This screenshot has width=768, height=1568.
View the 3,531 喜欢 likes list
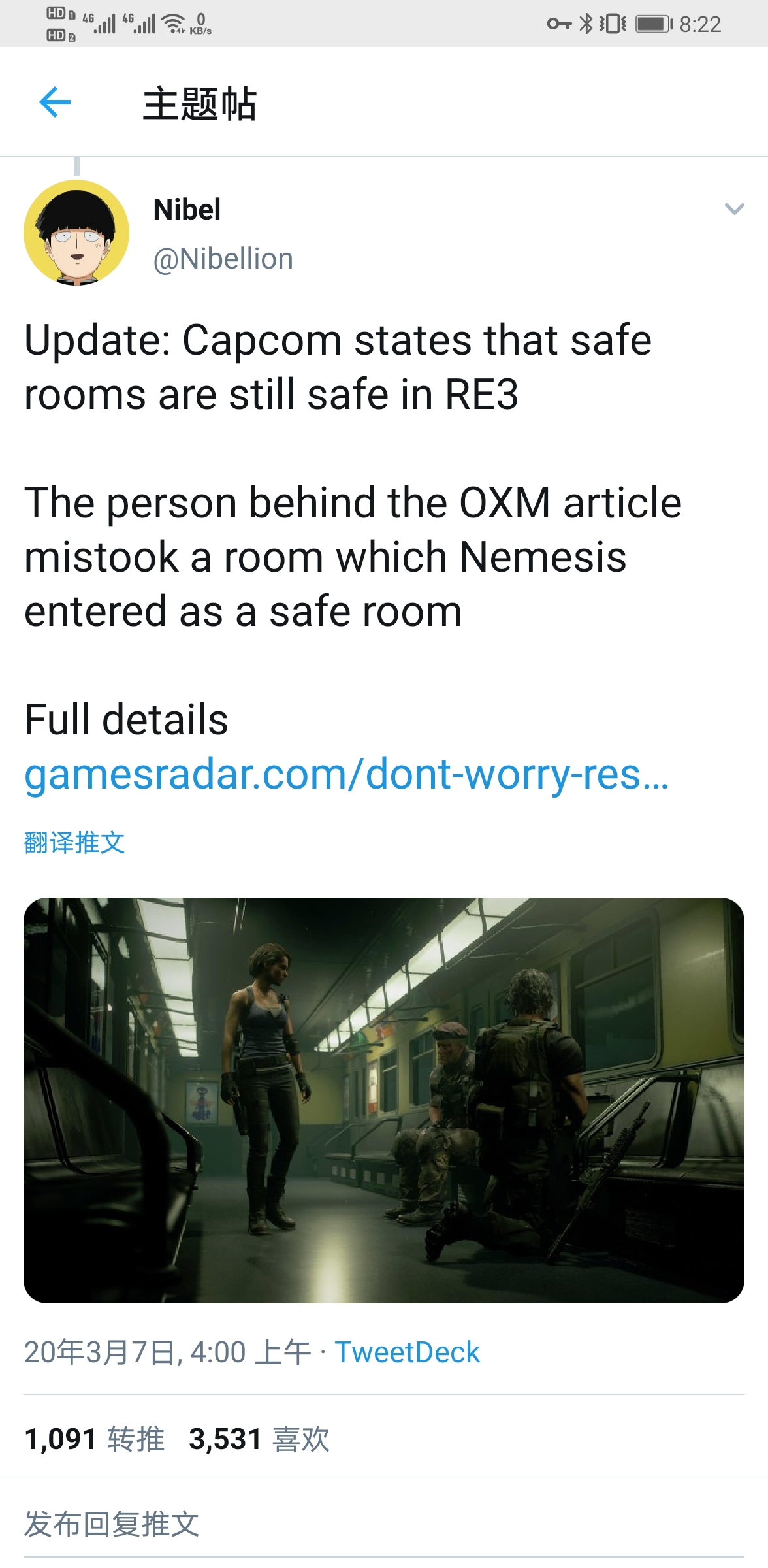[x=259, y=1439]
